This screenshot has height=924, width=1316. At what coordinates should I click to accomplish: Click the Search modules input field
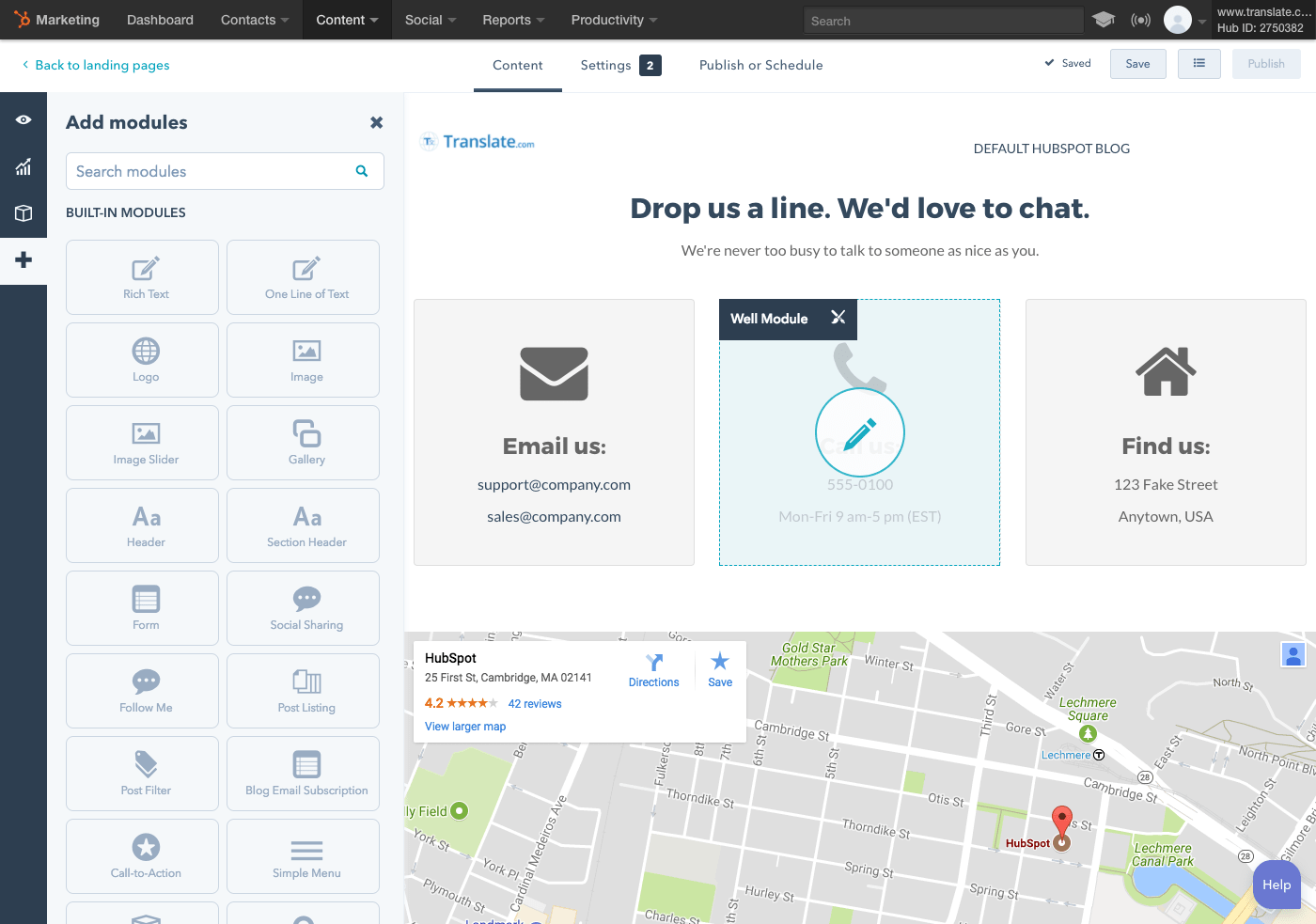211,171
